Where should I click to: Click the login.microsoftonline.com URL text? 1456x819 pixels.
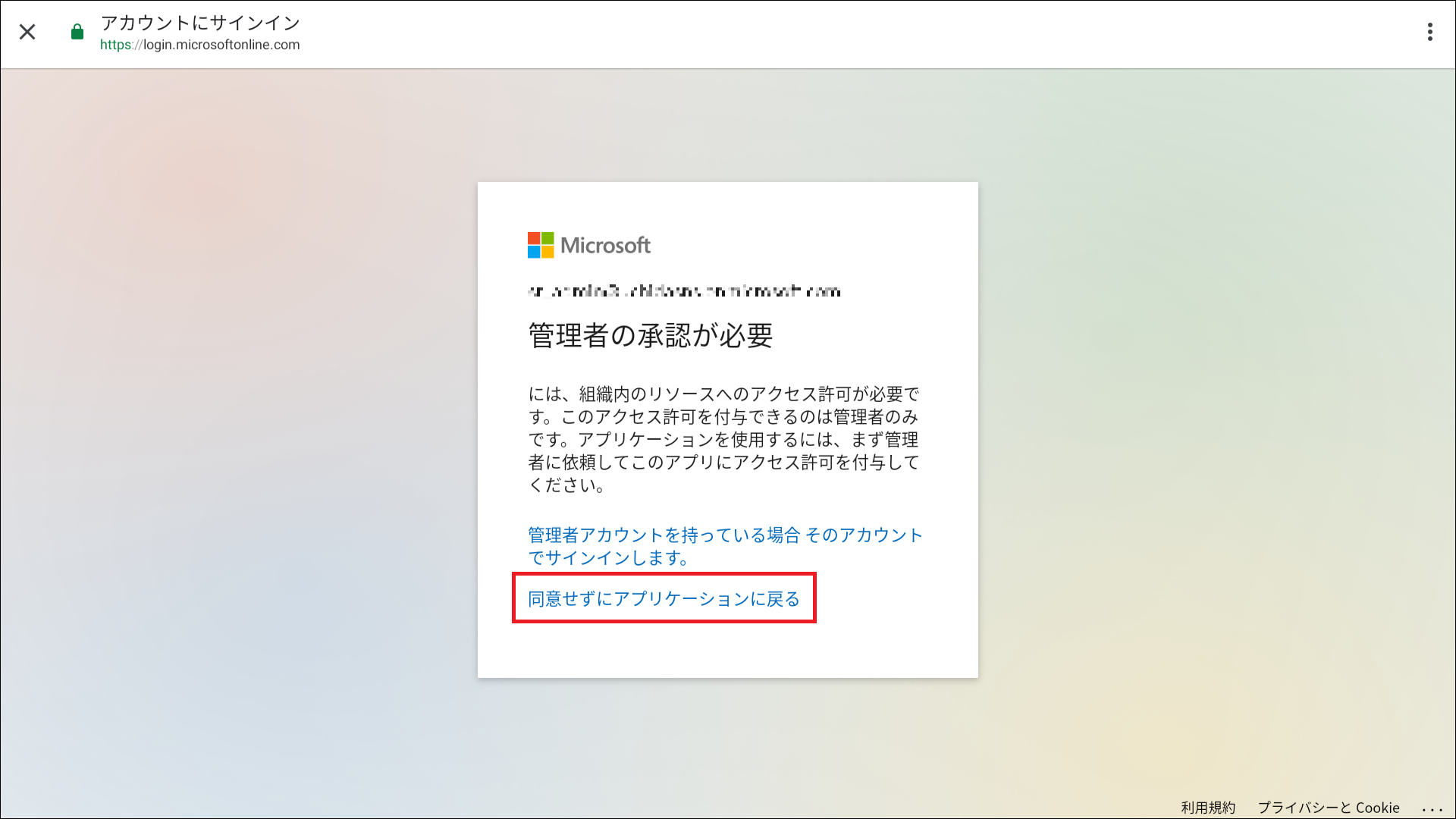point(221,45)
